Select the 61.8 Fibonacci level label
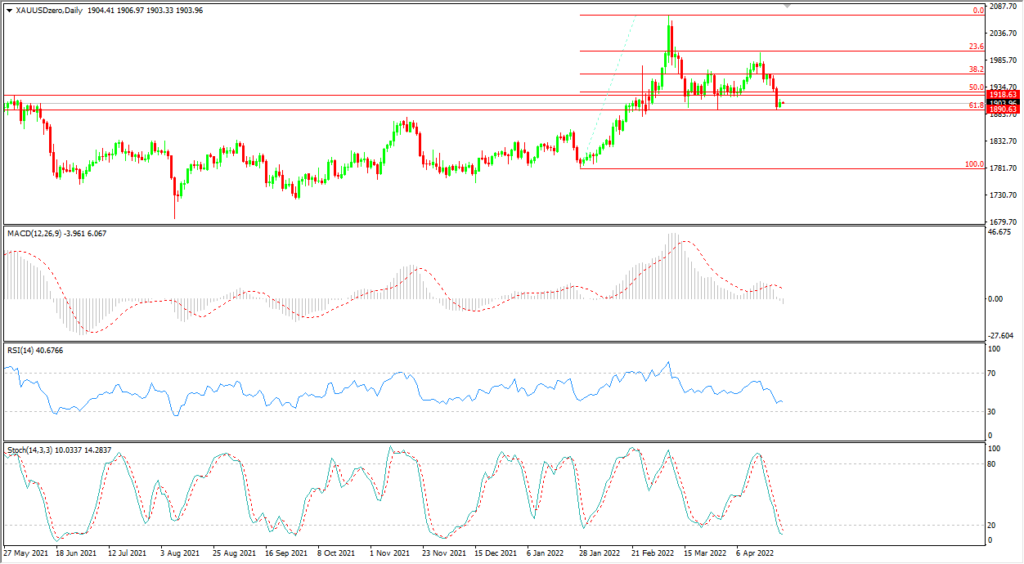Viewport: 1024px width, 564px height. [976, 105]
